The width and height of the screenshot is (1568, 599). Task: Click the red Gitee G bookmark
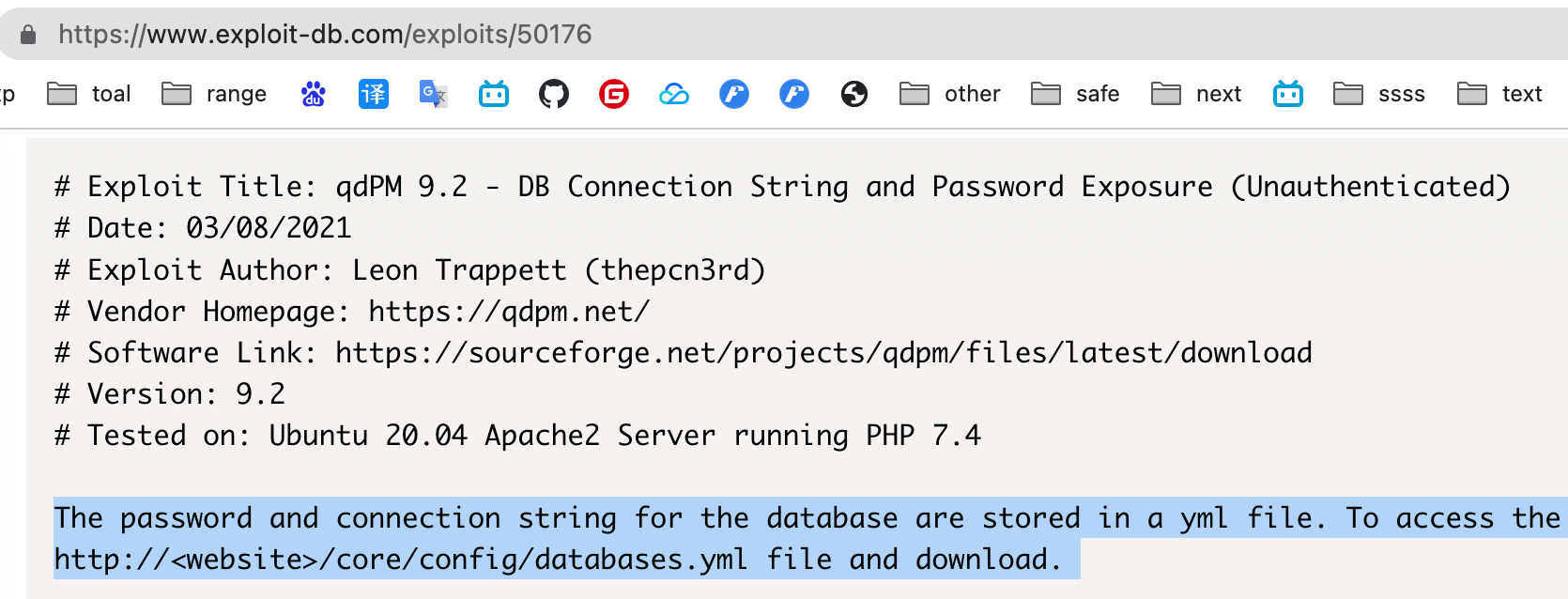[x=614, y=94]
